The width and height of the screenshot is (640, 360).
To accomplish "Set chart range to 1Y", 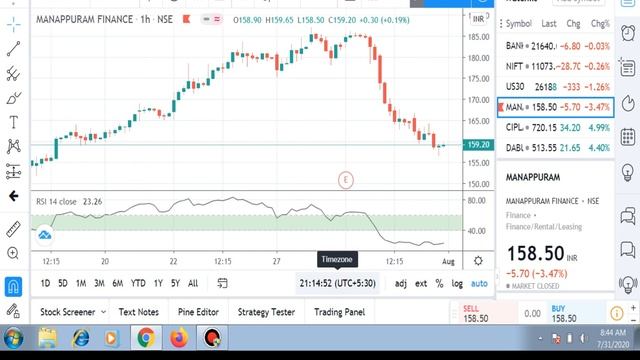I will pos(158,283).
